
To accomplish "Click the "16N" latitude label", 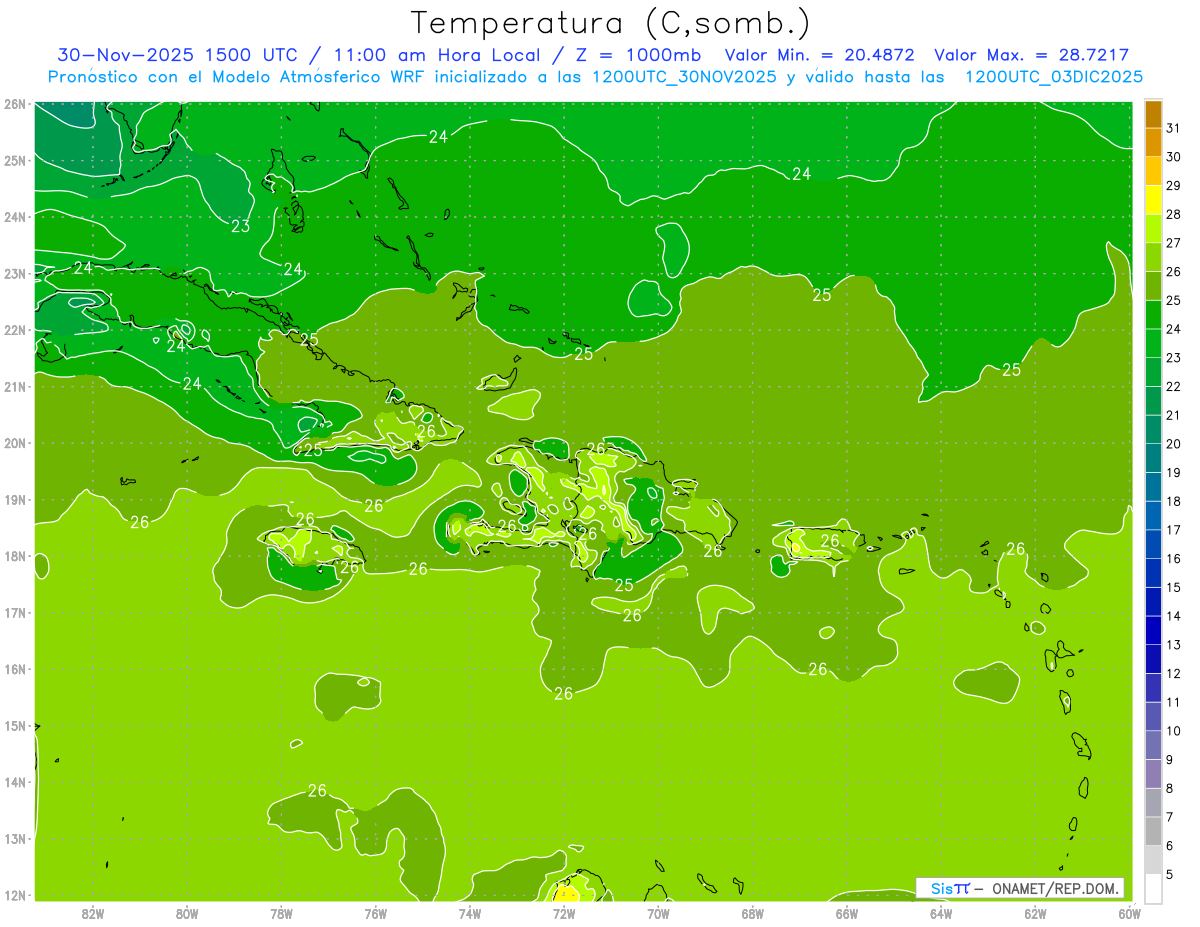I will [14, 669].
